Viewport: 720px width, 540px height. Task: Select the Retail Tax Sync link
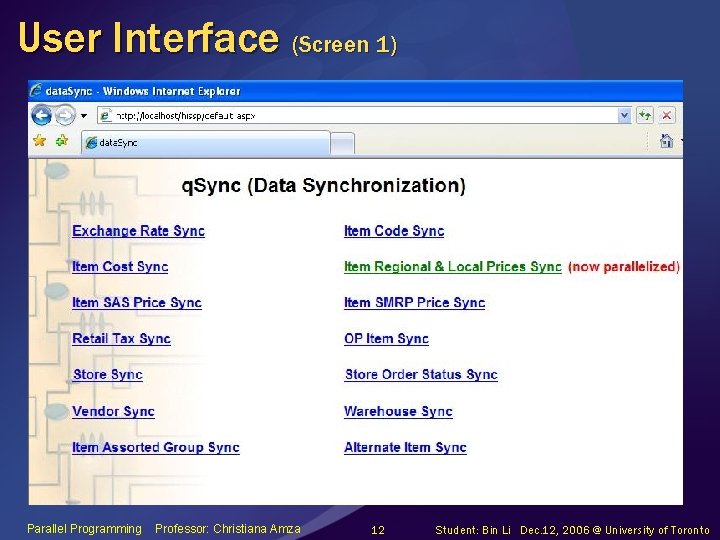[121, 339]
